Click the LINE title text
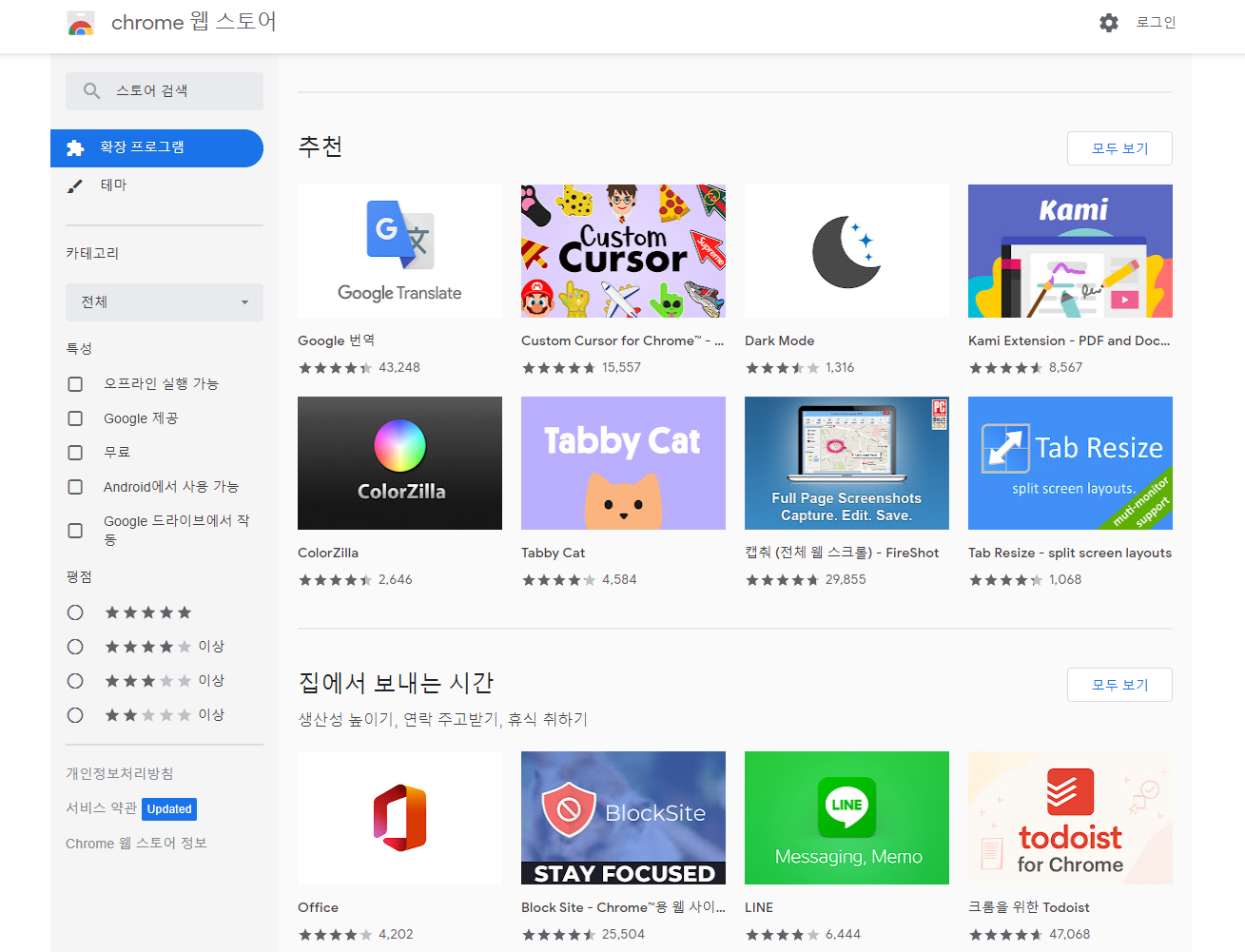 [759, 907]
